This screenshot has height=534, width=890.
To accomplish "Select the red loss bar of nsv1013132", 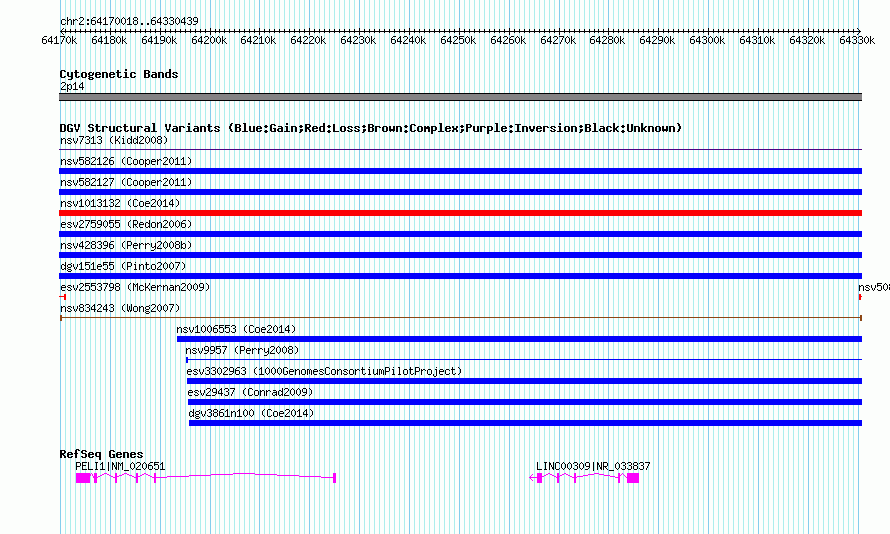I will tap(460, 213).
